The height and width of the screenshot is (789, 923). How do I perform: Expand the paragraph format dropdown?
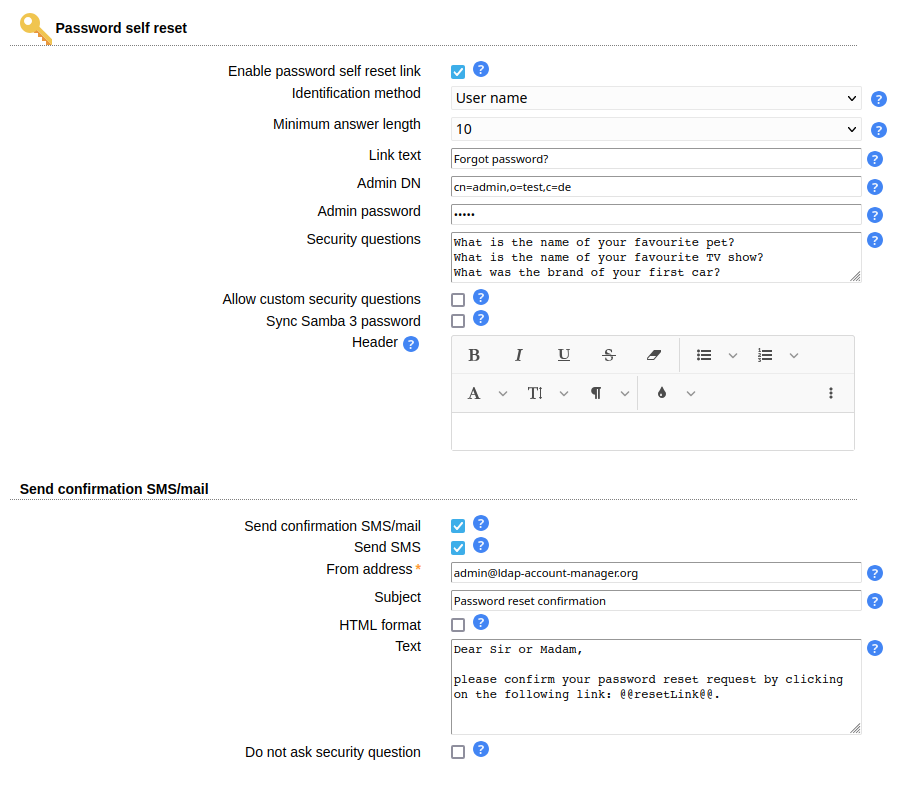click(608, 393)
